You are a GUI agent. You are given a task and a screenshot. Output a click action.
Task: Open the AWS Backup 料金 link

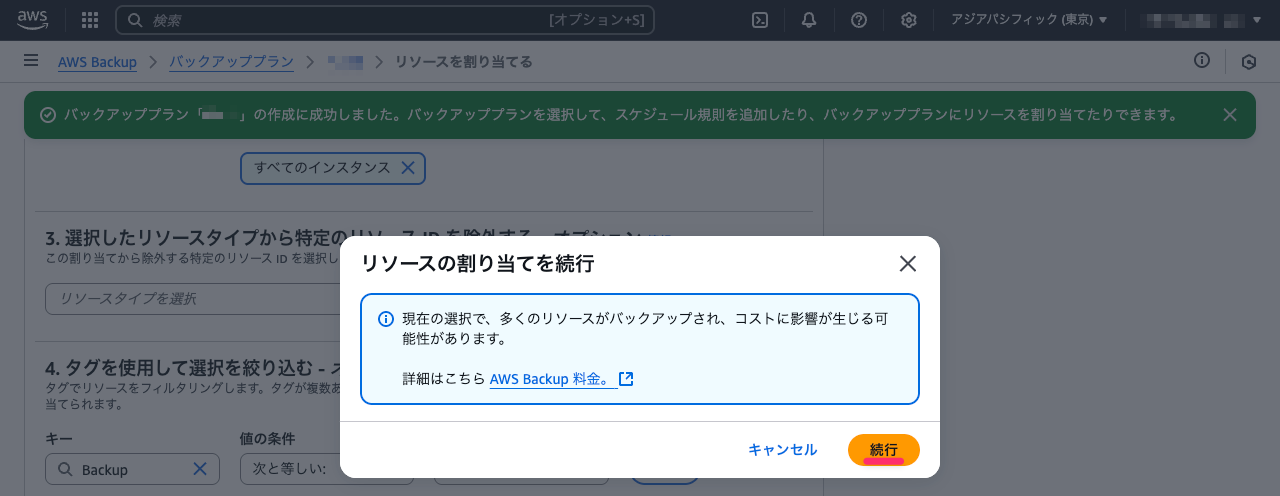click(x=553, y=379)
